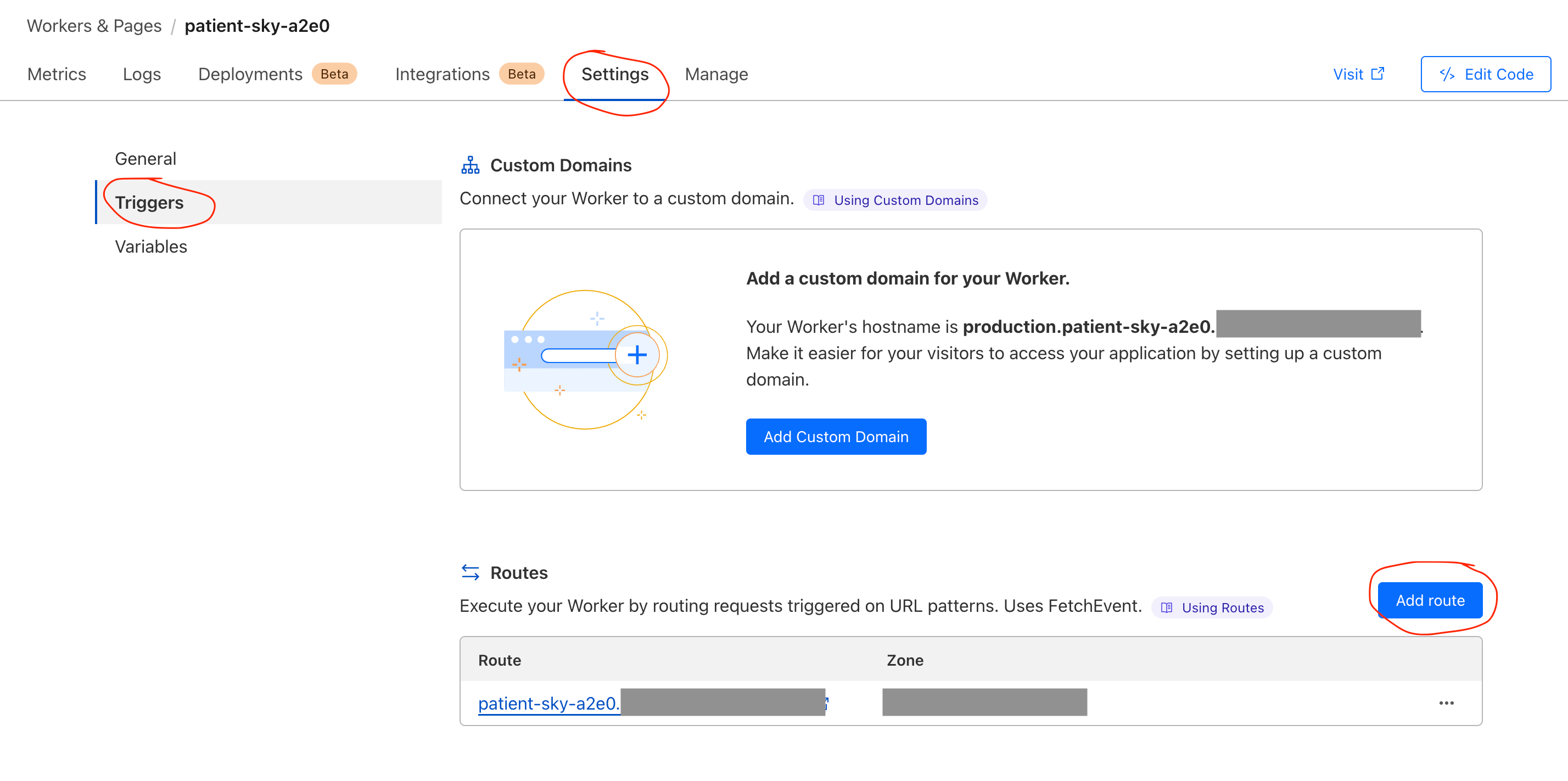
Task: Select the Manage tab
Action: pyautogui.click(x=716, y=74)
